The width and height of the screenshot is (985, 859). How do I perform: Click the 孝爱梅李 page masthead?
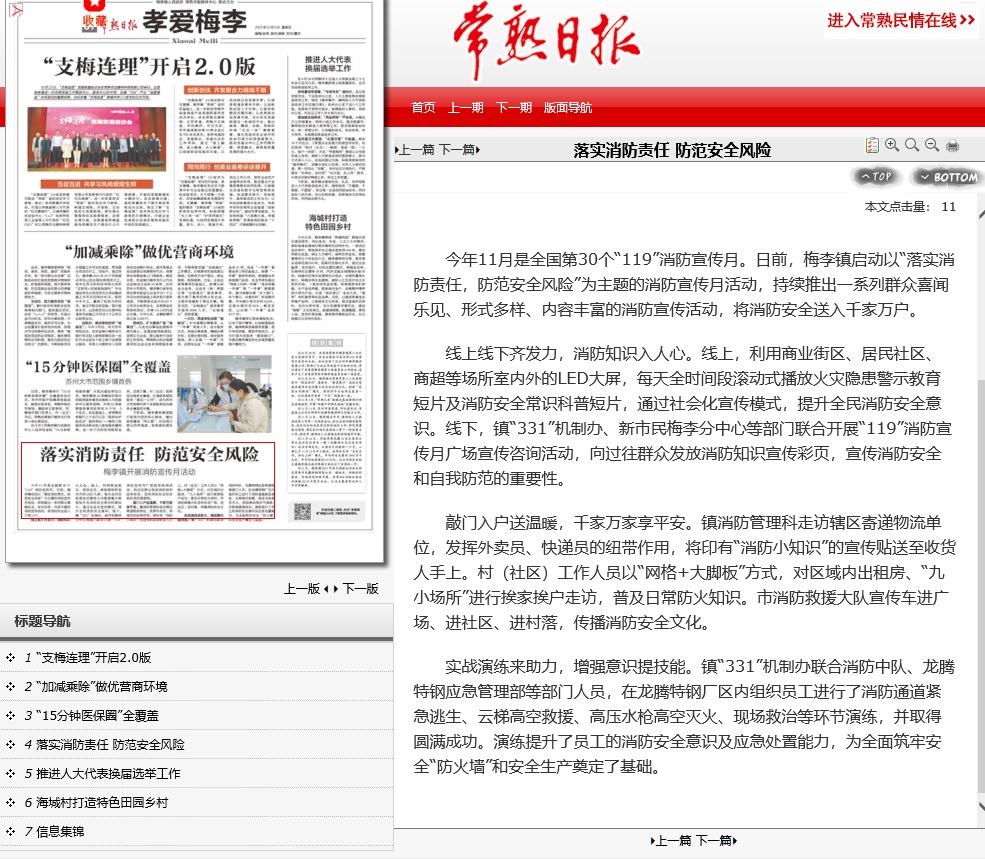pyautogui.click(x=194, y=22)
